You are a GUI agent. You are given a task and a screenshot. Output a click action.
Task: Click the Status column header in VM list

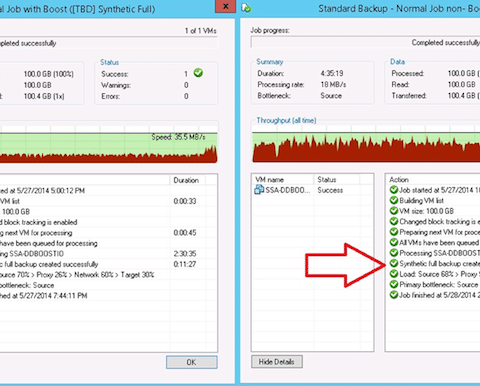[x=336, y=180]
